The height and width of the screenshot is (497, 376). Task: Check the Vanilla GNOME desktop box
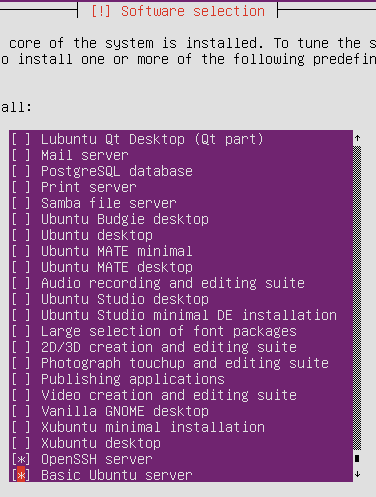coord(21,411)
